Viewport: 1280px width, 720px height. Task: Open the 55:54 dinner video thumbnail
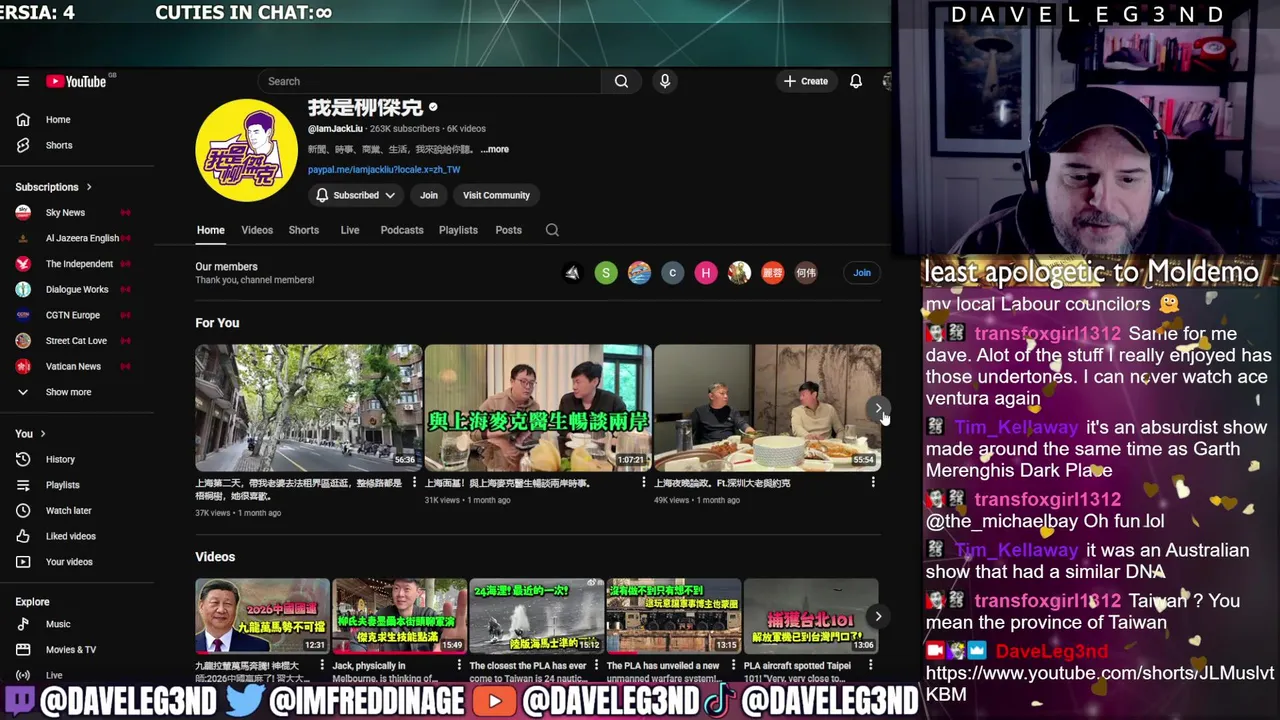tap(767, 407)
